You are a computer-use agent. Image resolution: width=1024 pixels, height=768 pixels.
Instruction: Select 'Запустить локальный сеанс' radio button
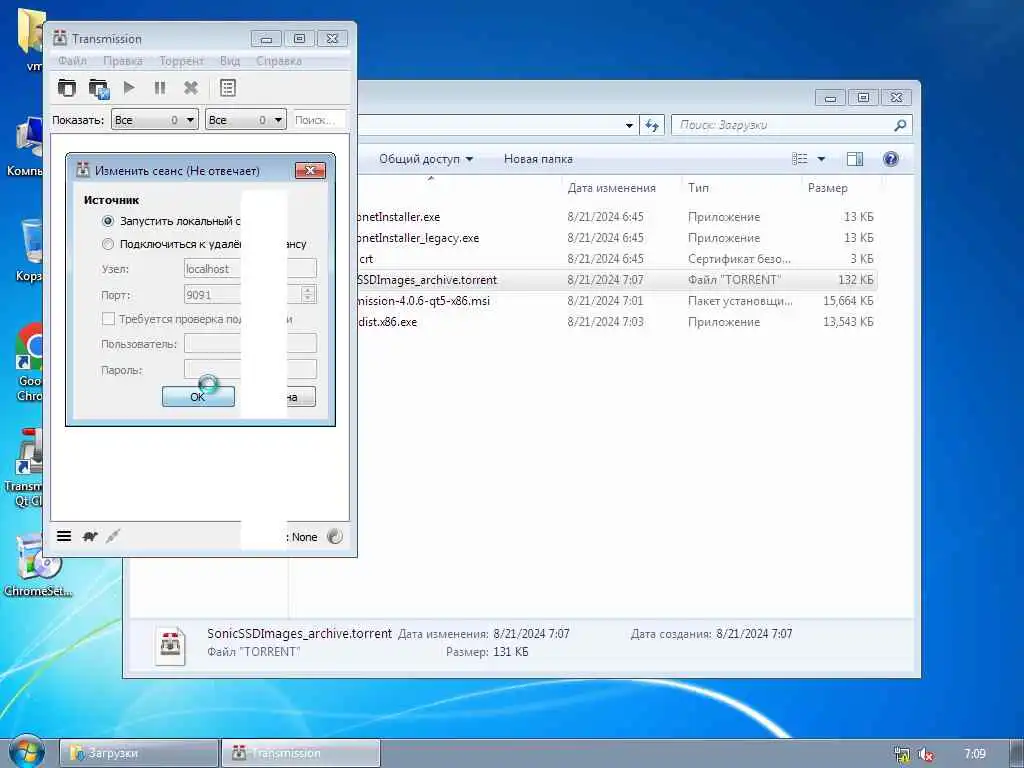pyautogui.click(x=108, y=221)
